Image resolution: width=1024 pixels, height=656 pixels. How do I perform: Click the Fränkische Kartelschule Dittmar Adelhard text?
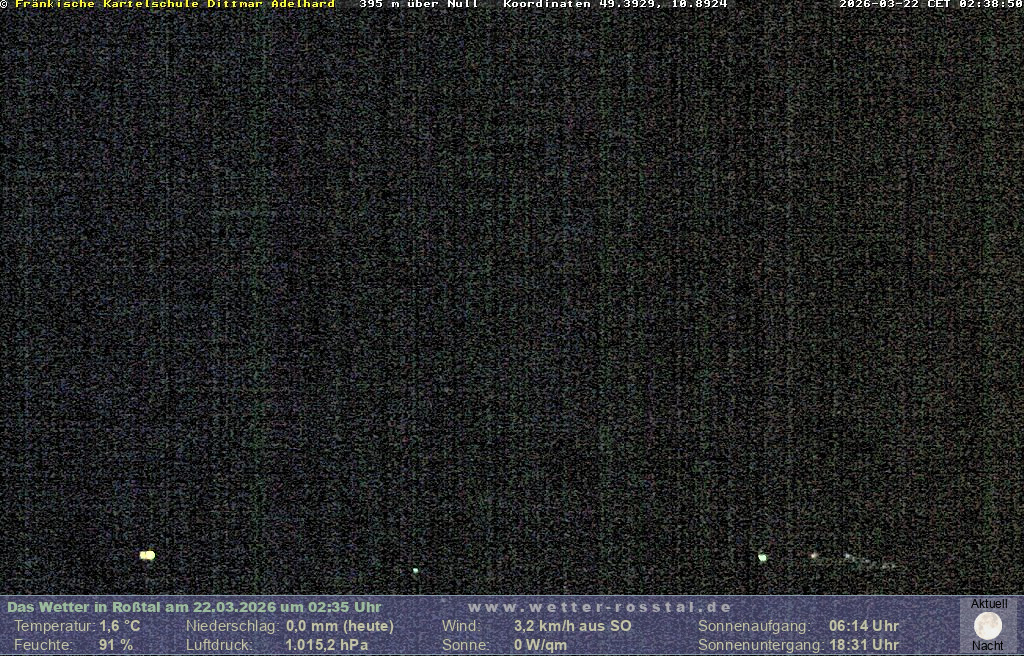175,4
